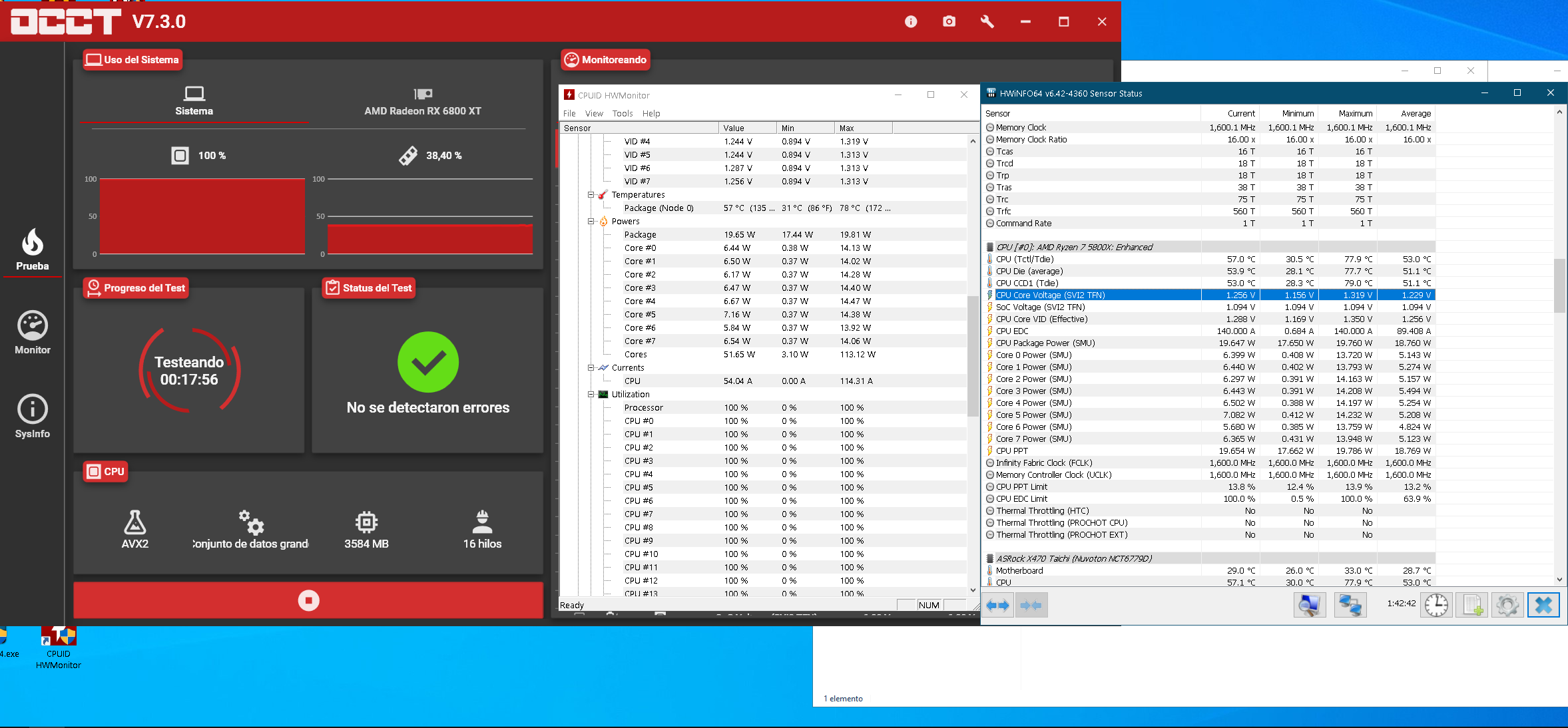
Task: Click the HWiNFO expand columns arrows button
Action: pos(997,605)
